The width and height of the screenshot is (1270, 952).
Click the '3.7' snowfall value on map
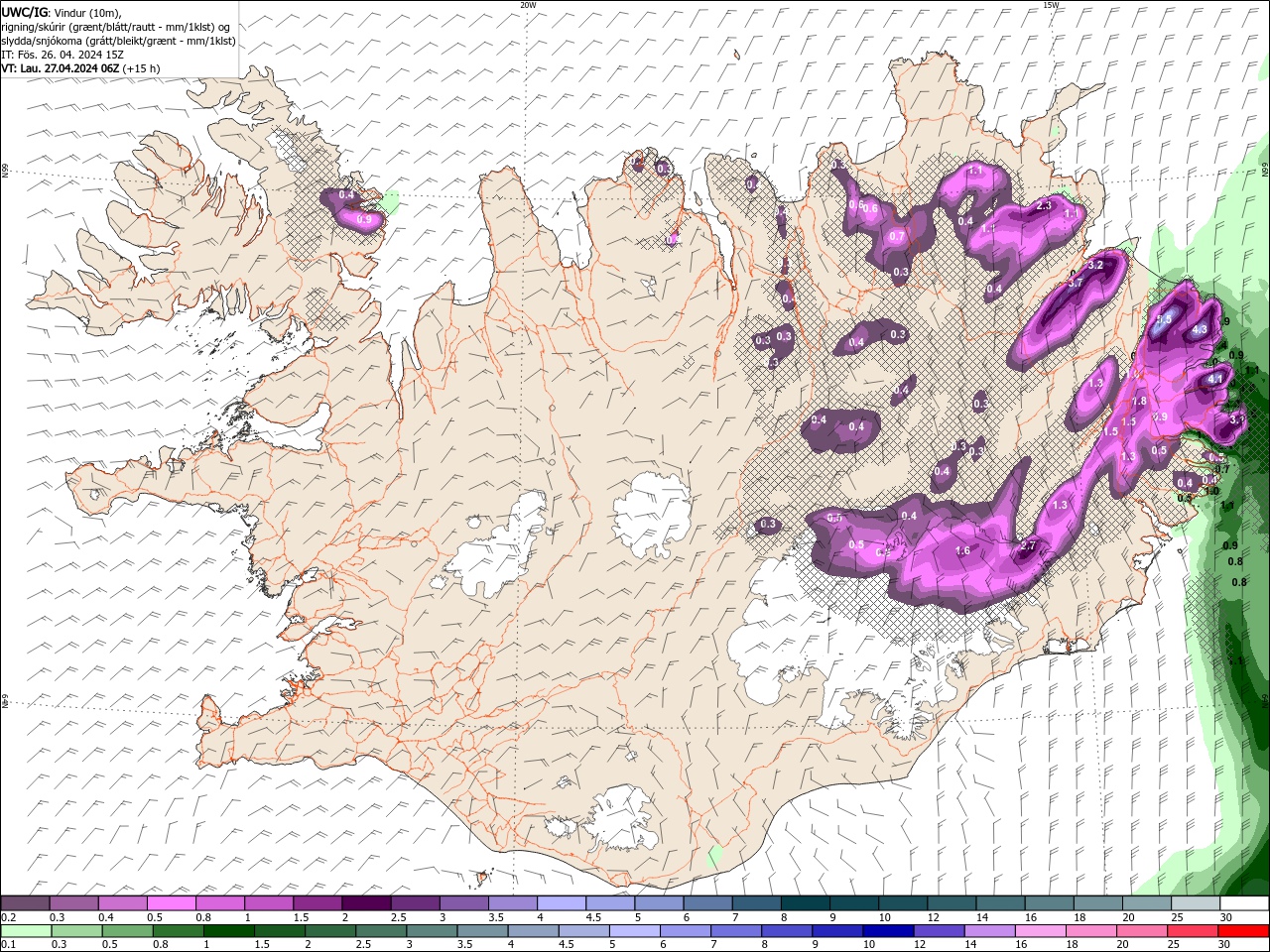(x=1075, y=283)
